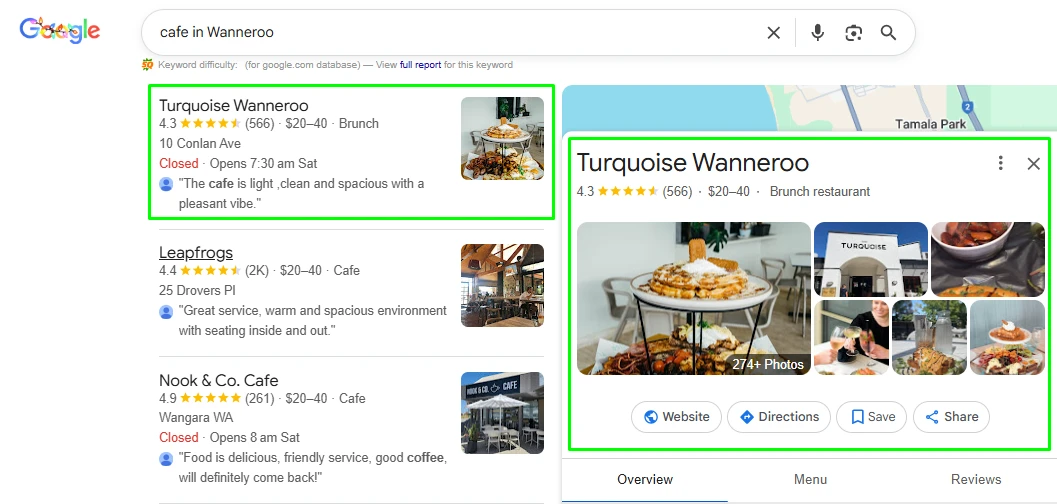Open the 274+ Photos main image
The image size is (1057, 504).
pyautogui.click(x=693, y=298)
